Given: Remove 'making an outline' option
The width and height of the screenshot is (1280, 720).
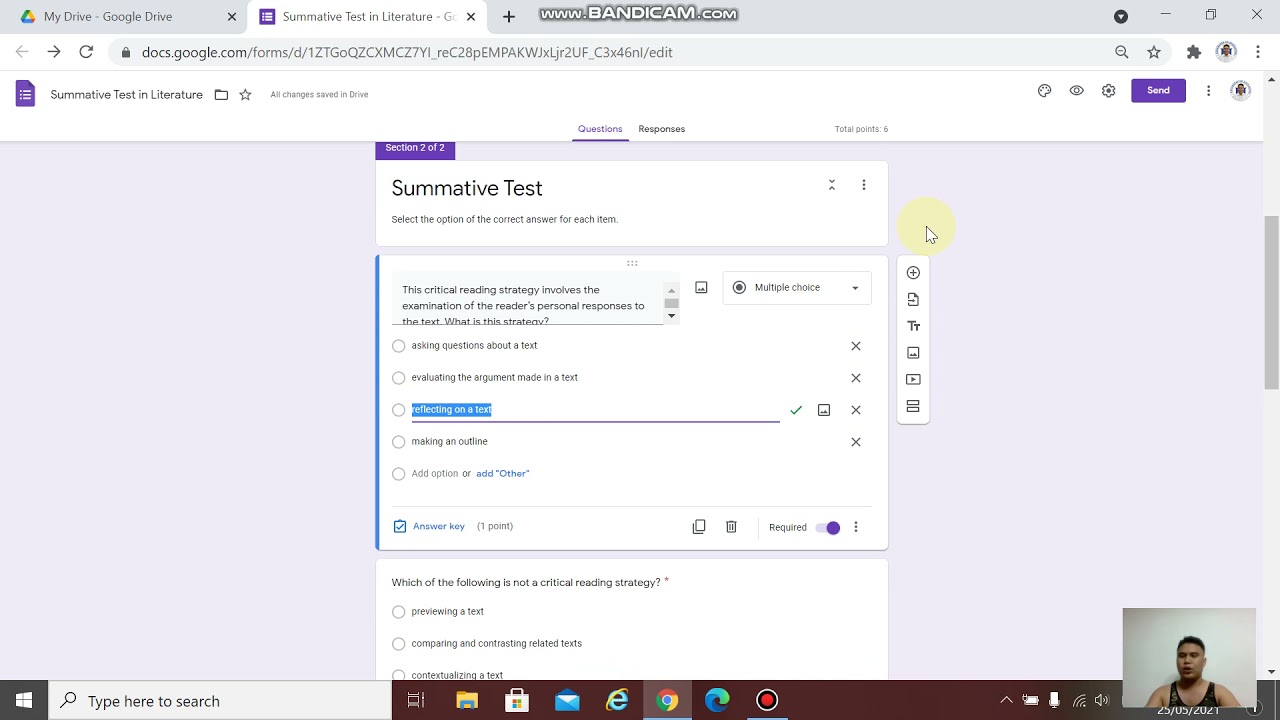Looking at the screenshot, I should [855, 442].
